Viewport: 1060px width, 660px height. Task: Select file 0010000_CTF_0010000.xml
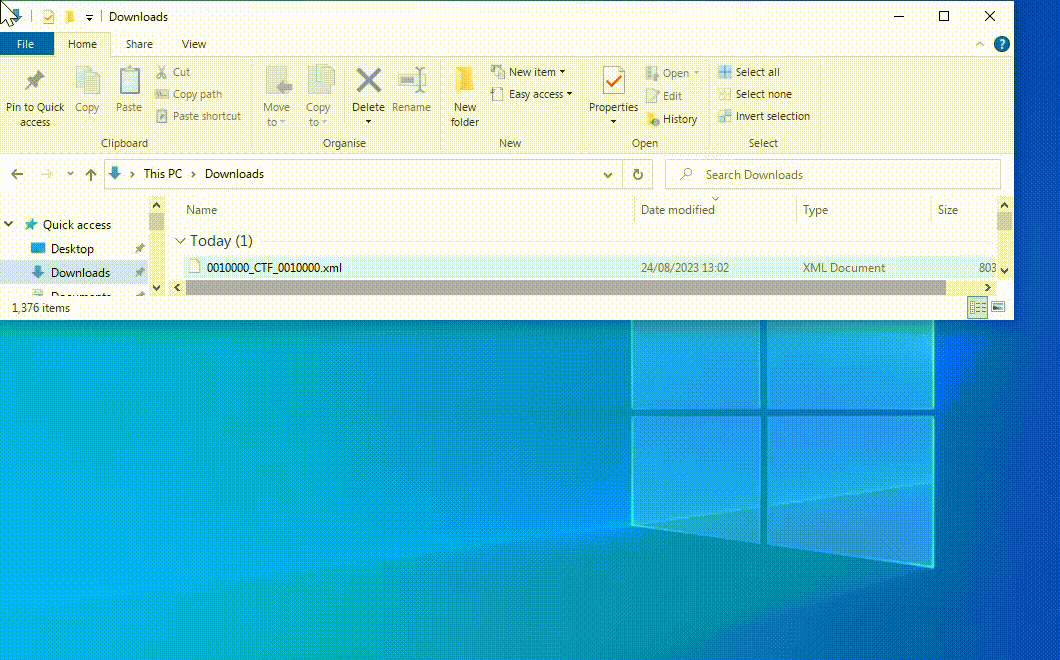point(274,268)
